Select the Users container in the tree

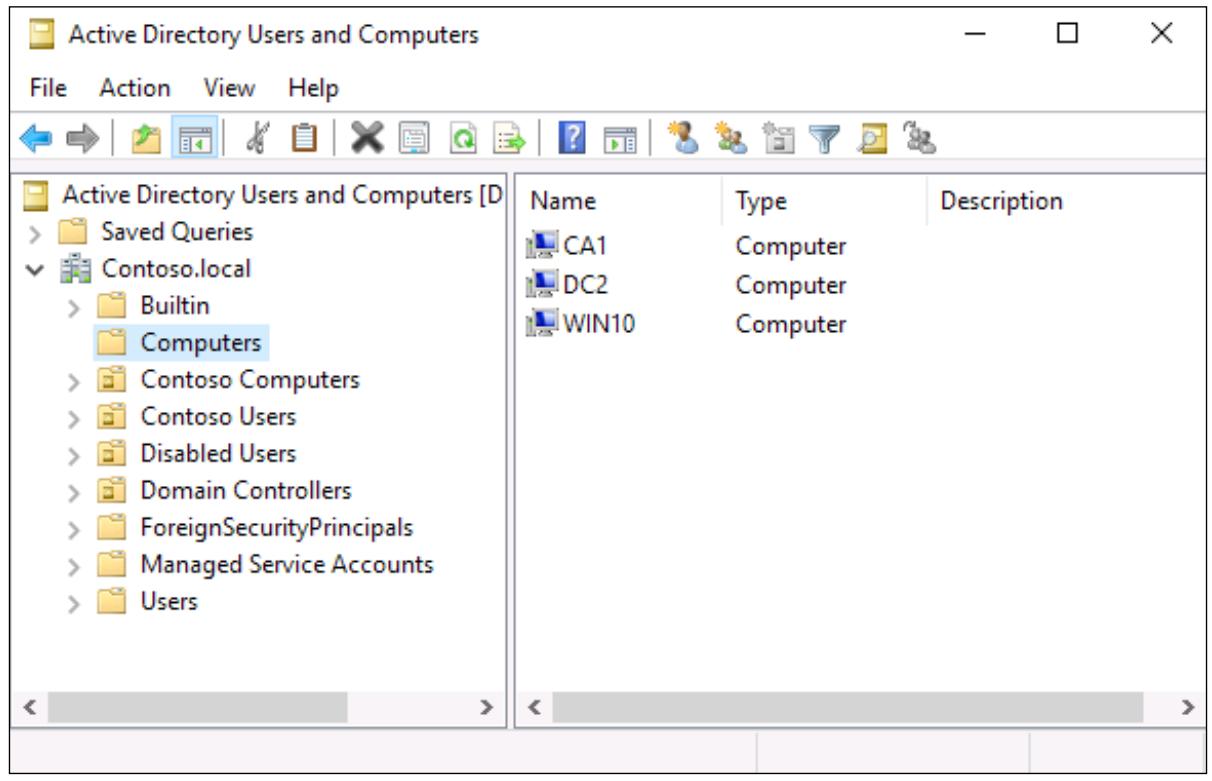[x=169, y=602]
